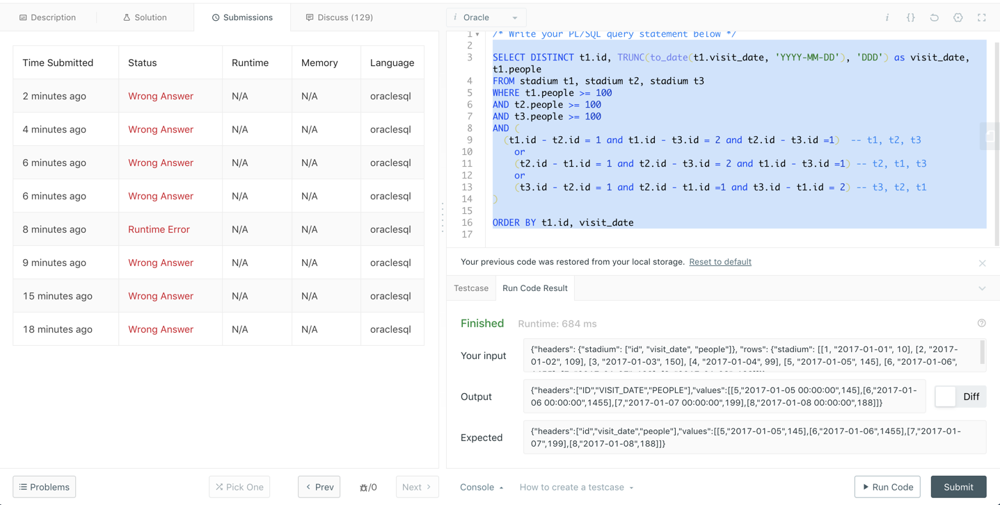1000x505 pixels.
Task: Switch to the Testcase tab
Action: [x=471, y=288]
